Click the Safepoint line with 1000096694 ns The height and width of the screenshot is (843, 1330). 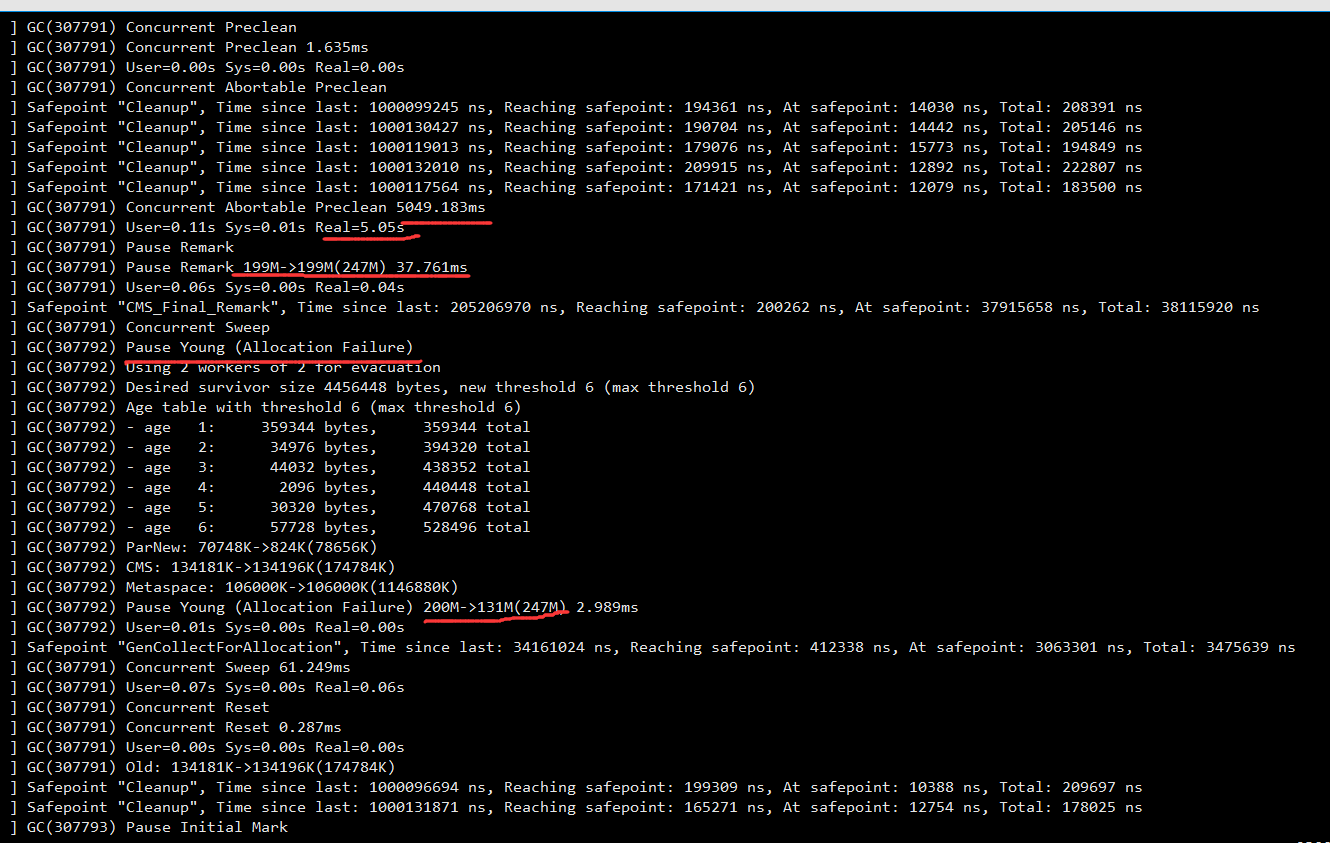tap(576, 787)
